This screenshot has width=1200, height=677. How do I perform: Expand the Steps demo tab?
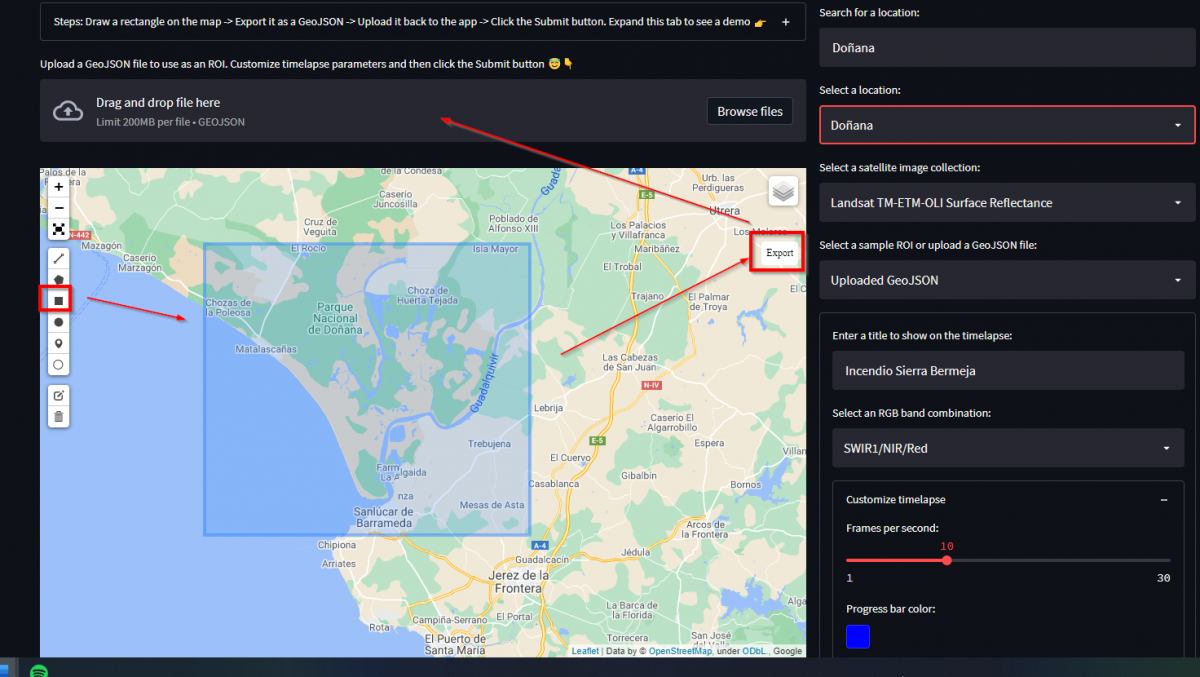(784, 21)
